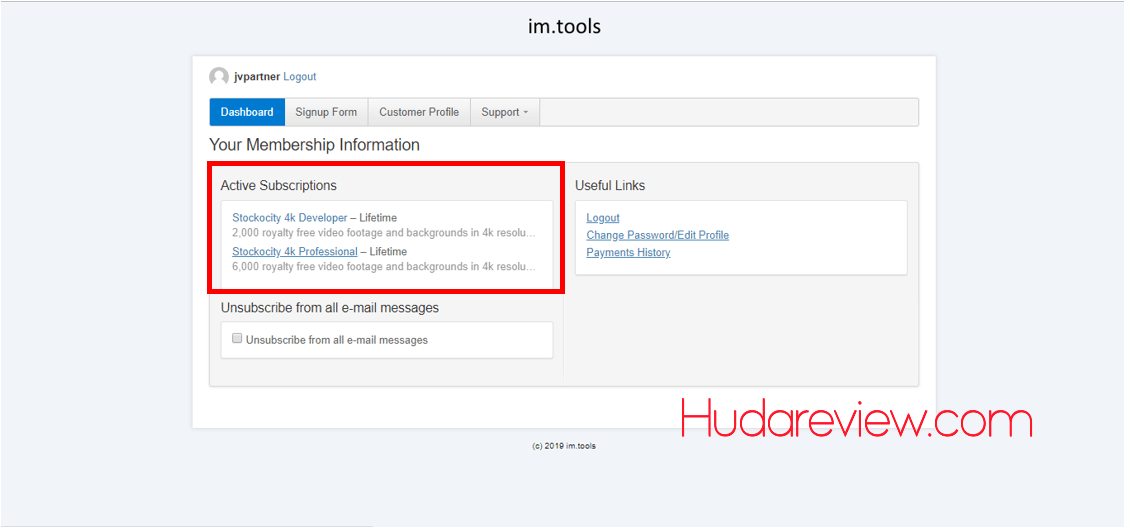Open the Change Password/Edit Profile link
This screenshot has width=1126, height=529.
[x=657, y=235]
